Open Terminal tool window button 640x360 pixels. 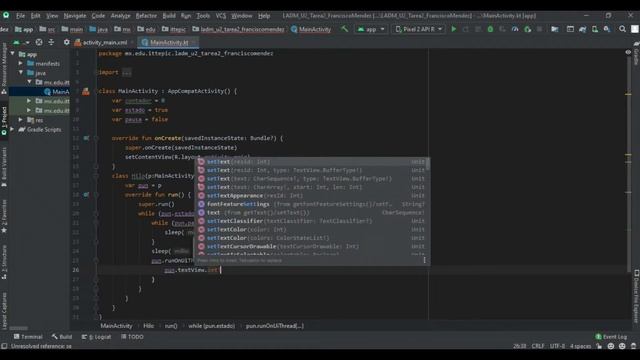pyautogui.click(x=28, y=337)
